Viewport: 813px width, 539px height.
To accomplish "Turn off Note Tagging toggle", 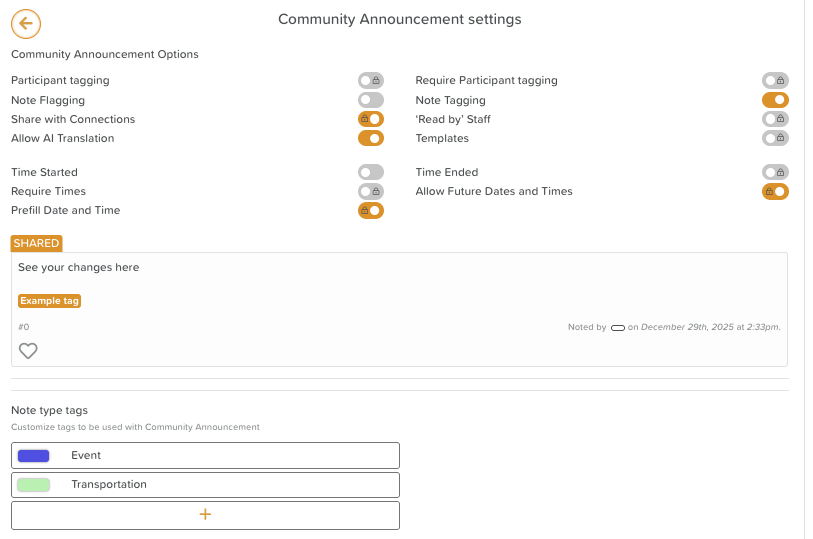I will click(775, 100).
